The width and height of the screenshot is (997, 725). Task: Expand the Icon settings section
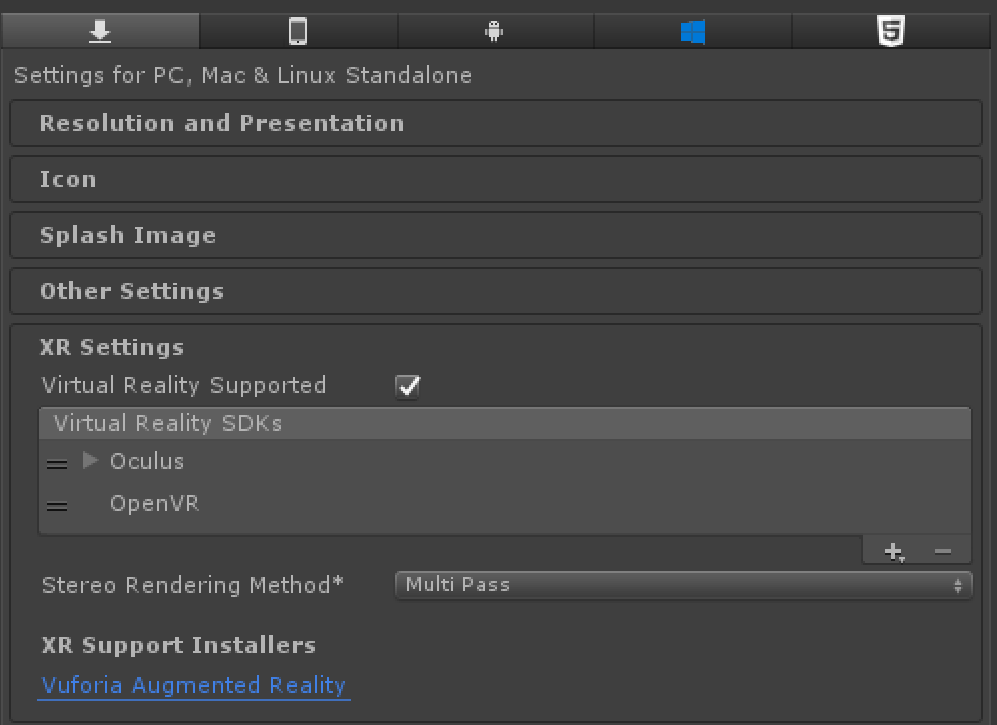click(x=68, y=179)
